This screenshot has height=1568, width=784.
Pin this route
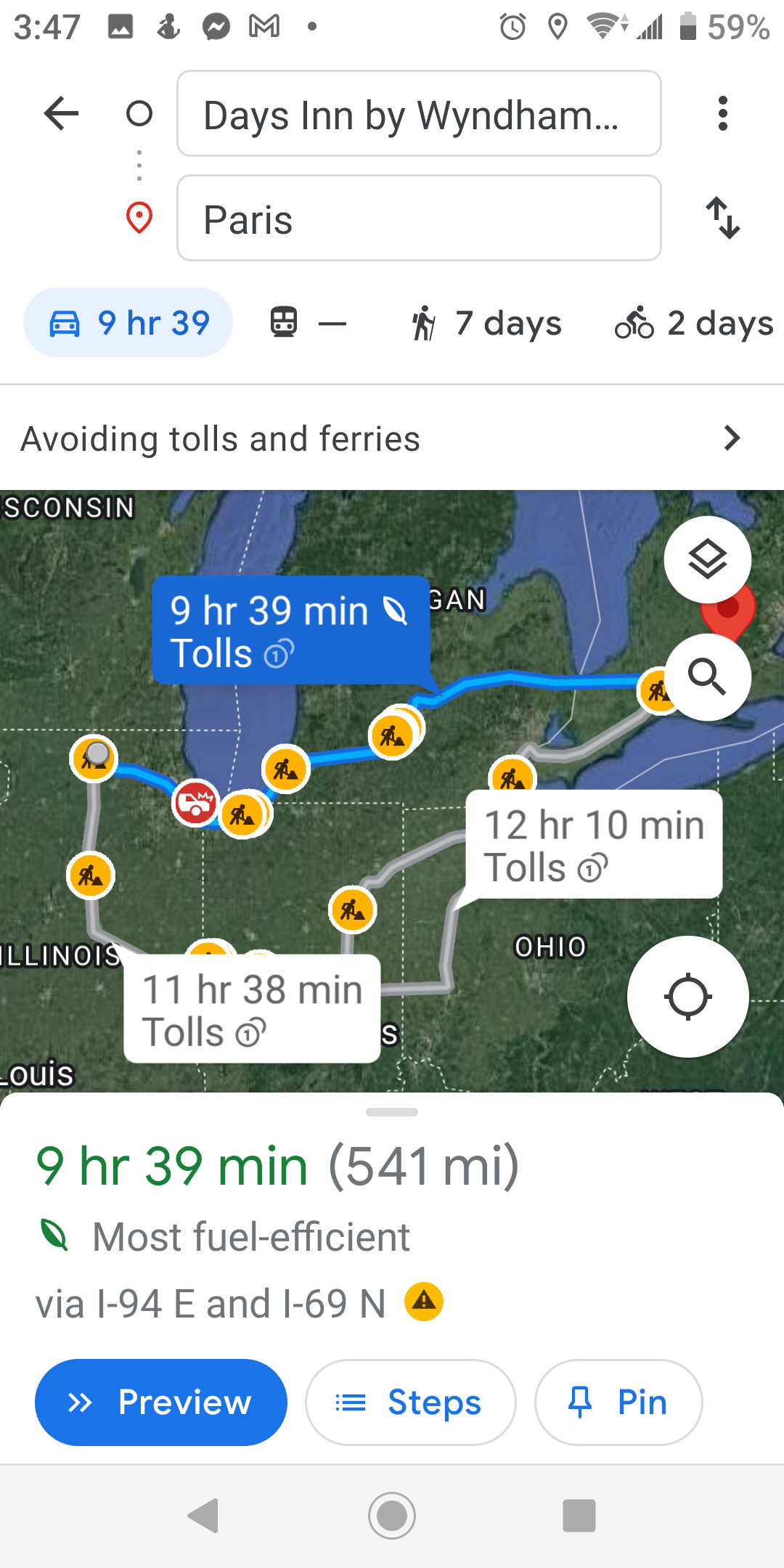click(618, 1402)
